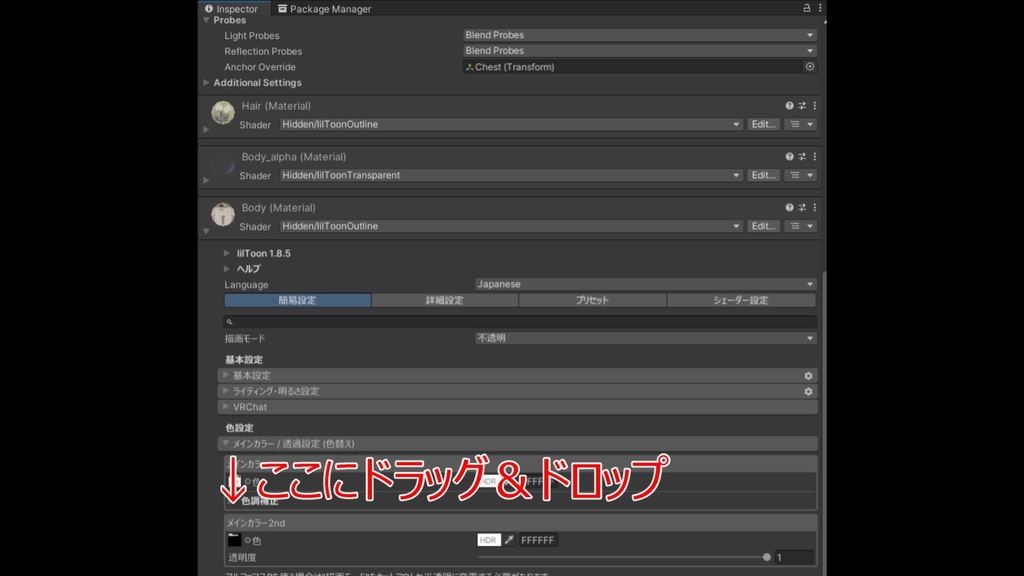The width and height of the screenshot is (1024, 576).
Task: Click the gear icon on the ライティング・明るさ設定 row
Action: pyautogui.click(x=807, y=391)
